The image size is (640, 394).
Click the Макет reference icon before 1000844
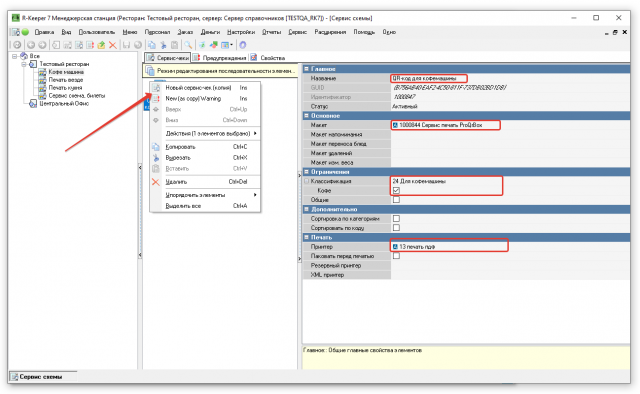(x=395, y=125)
